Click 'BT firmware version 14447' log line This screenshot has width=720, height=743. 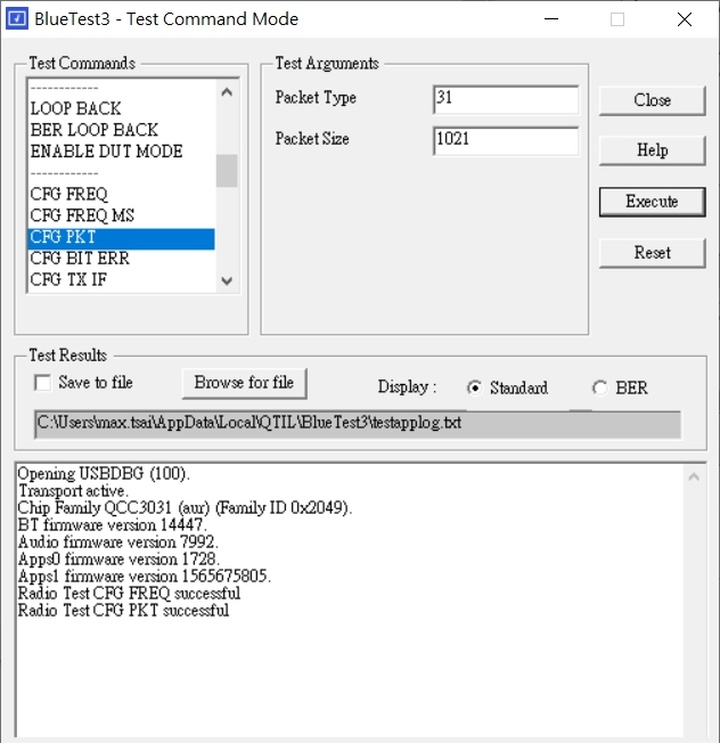(x=112, y=525)
